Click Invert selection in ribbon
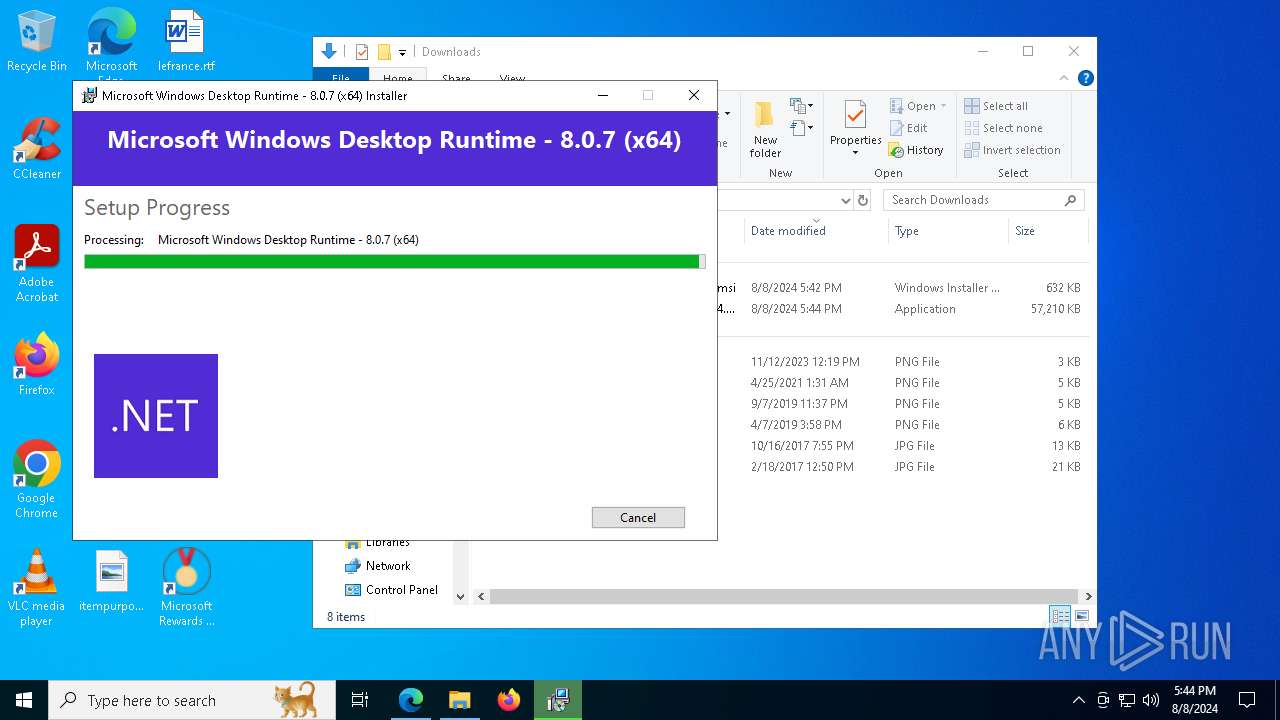 click(1012, 150)
